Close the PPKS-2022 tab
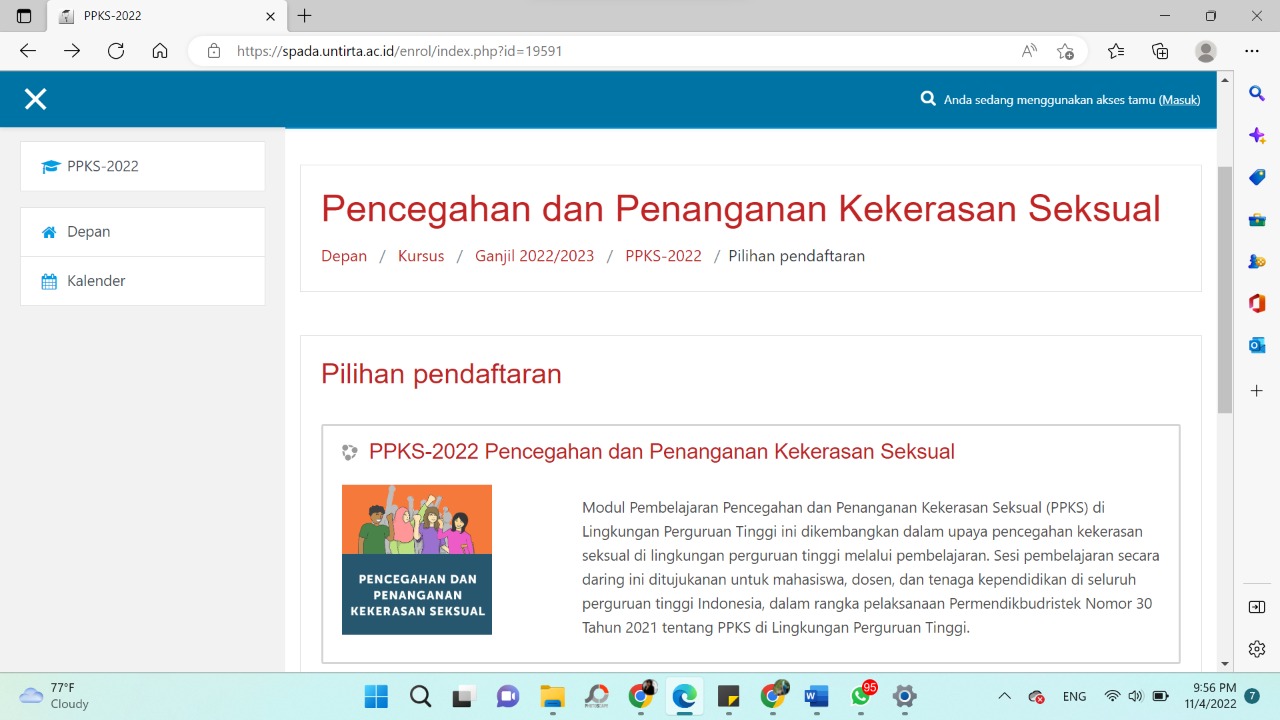Screen dimensions: 1280x720 coord(270,16)
